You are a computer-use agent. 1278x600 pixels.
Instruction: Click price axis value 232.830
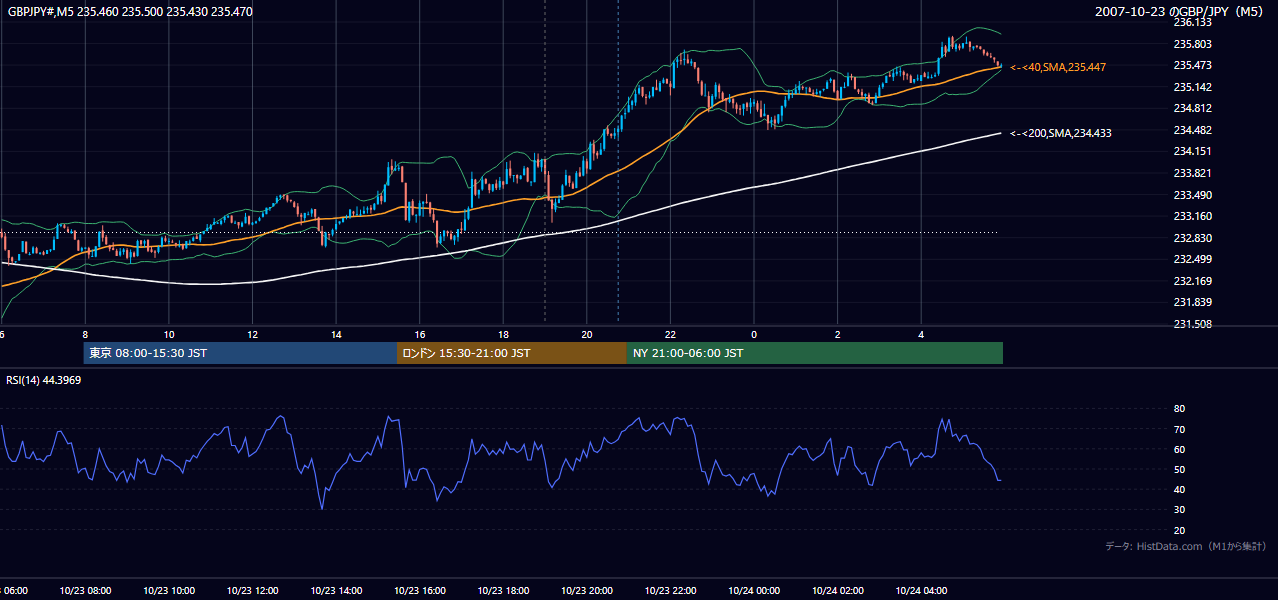(1192, 238)
